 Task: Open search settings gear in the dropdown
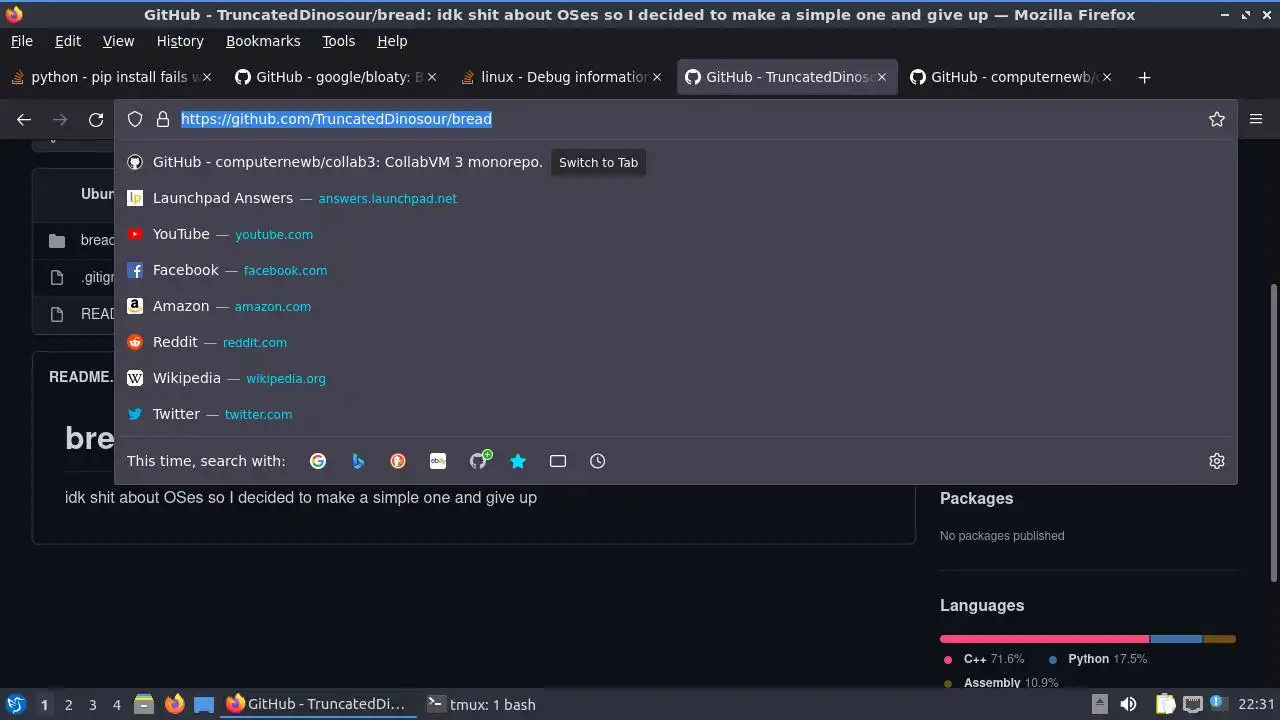[1217, 461]
